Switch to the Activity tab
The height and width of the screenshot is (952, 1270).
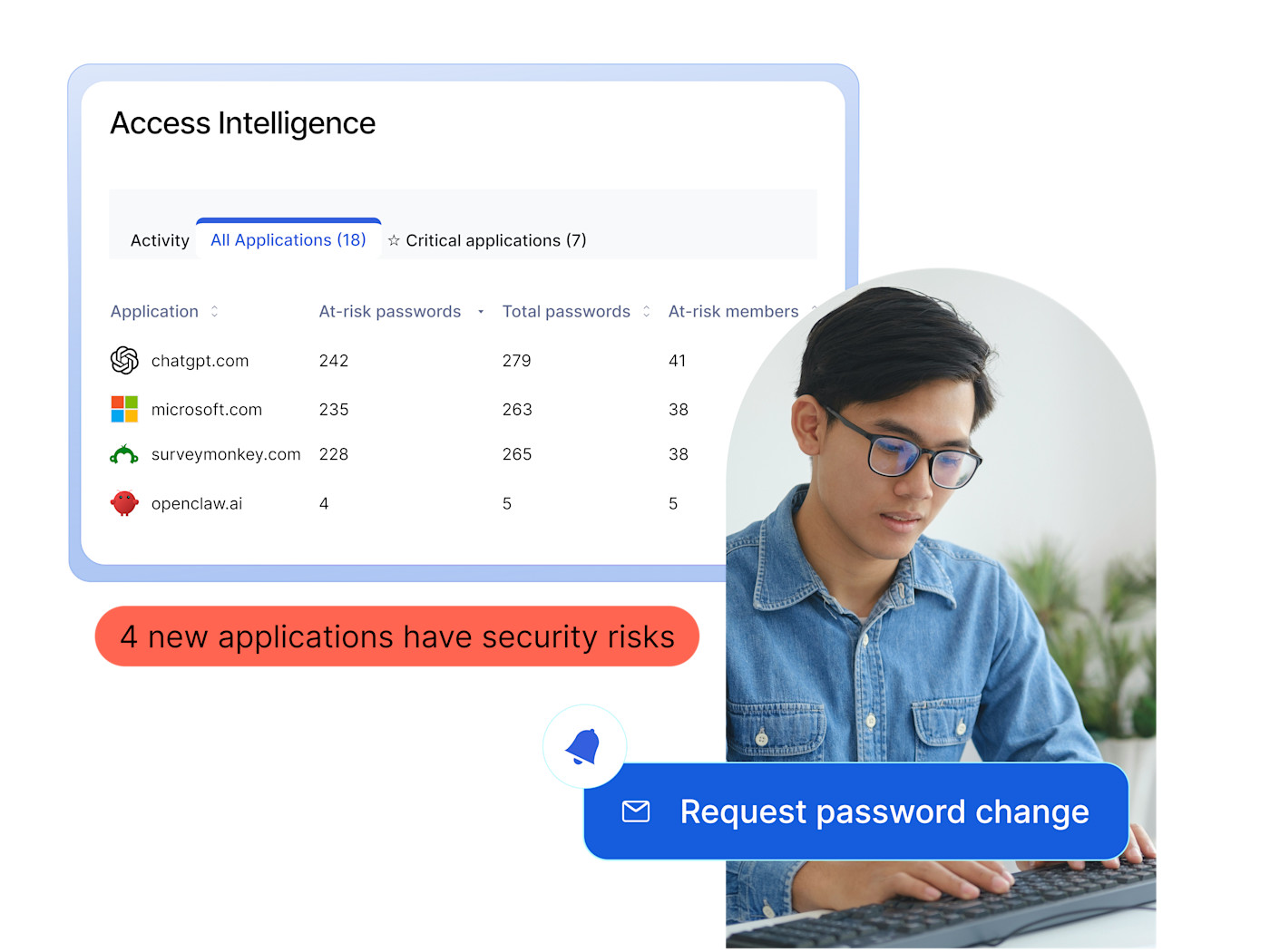point(160,240)
